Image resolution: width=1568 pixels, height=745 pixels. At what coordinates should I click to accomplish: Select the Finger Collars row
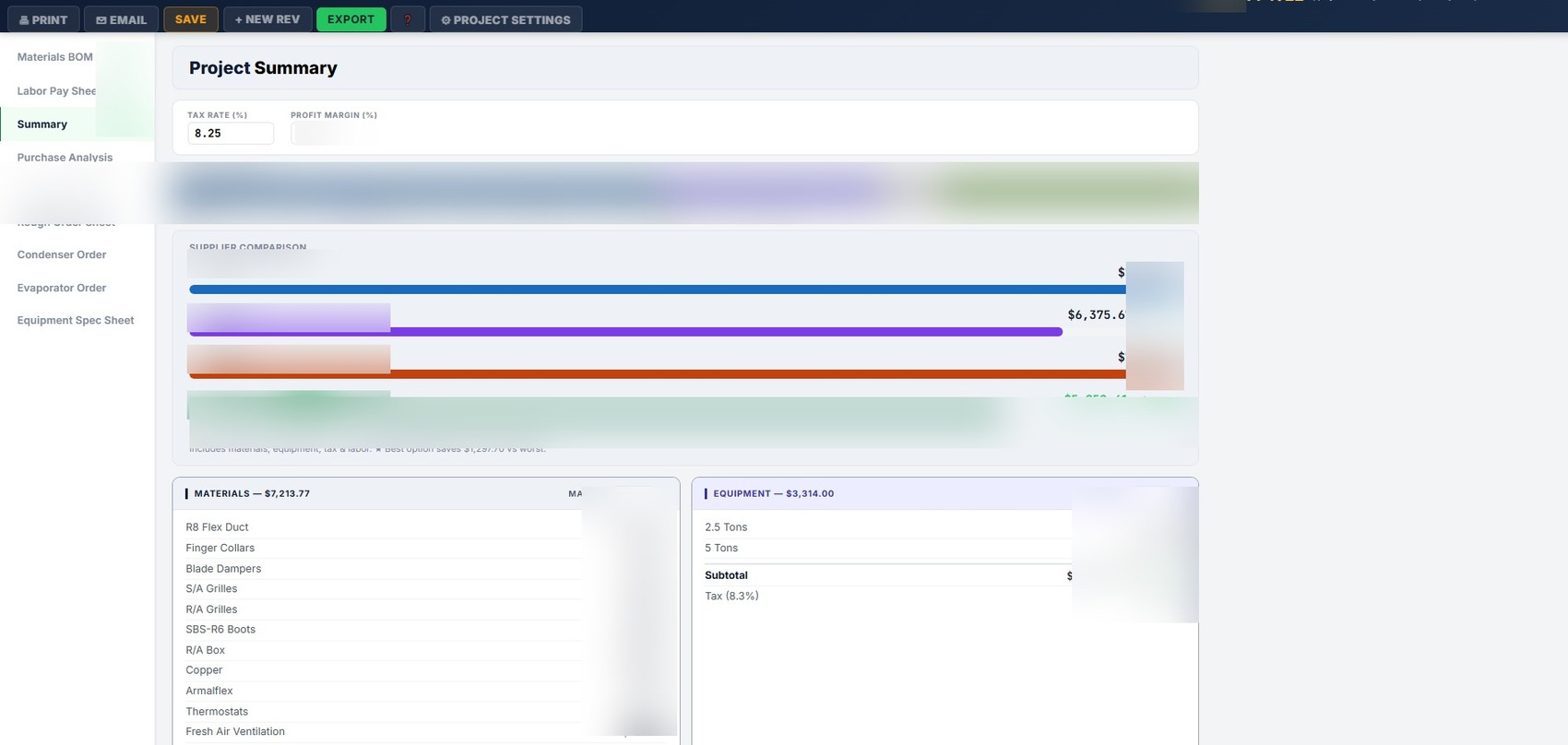click(426, 548)
